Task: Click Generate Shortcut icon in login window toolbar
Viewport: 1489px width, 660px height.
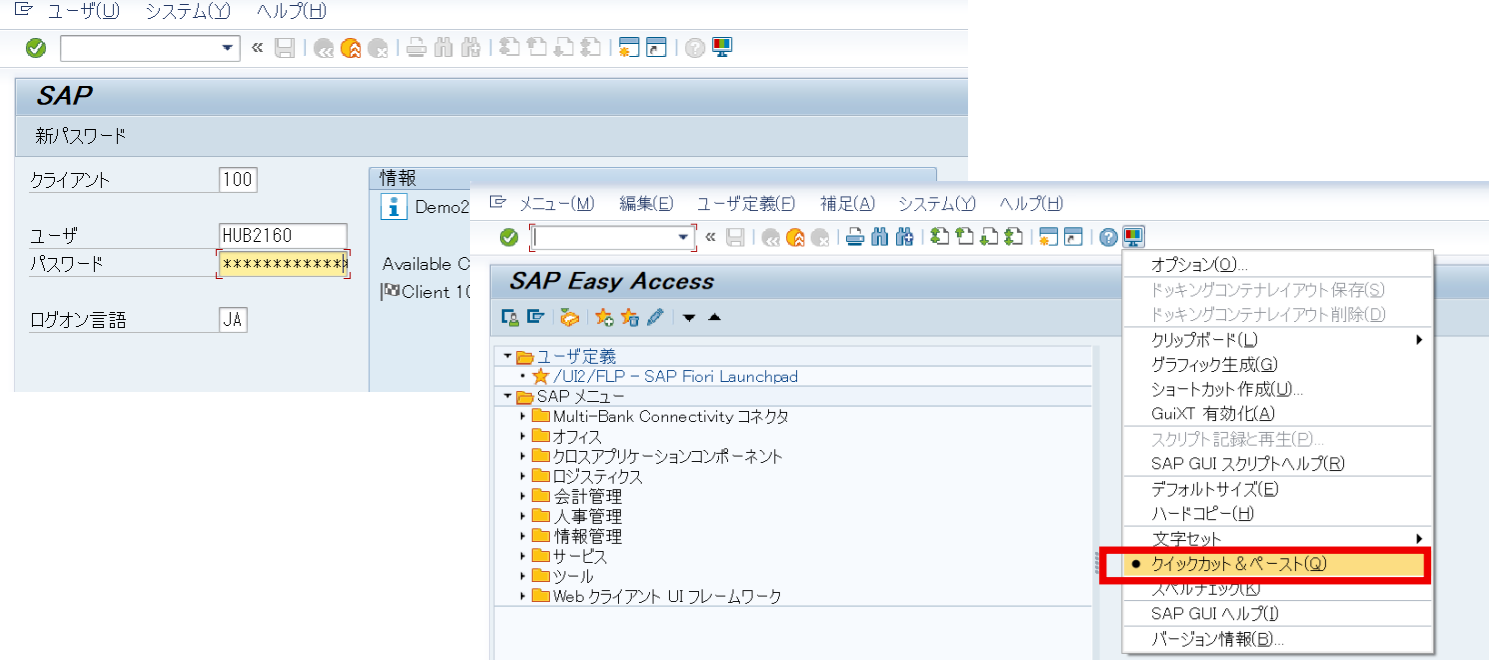Action: (x=655, y=48)
